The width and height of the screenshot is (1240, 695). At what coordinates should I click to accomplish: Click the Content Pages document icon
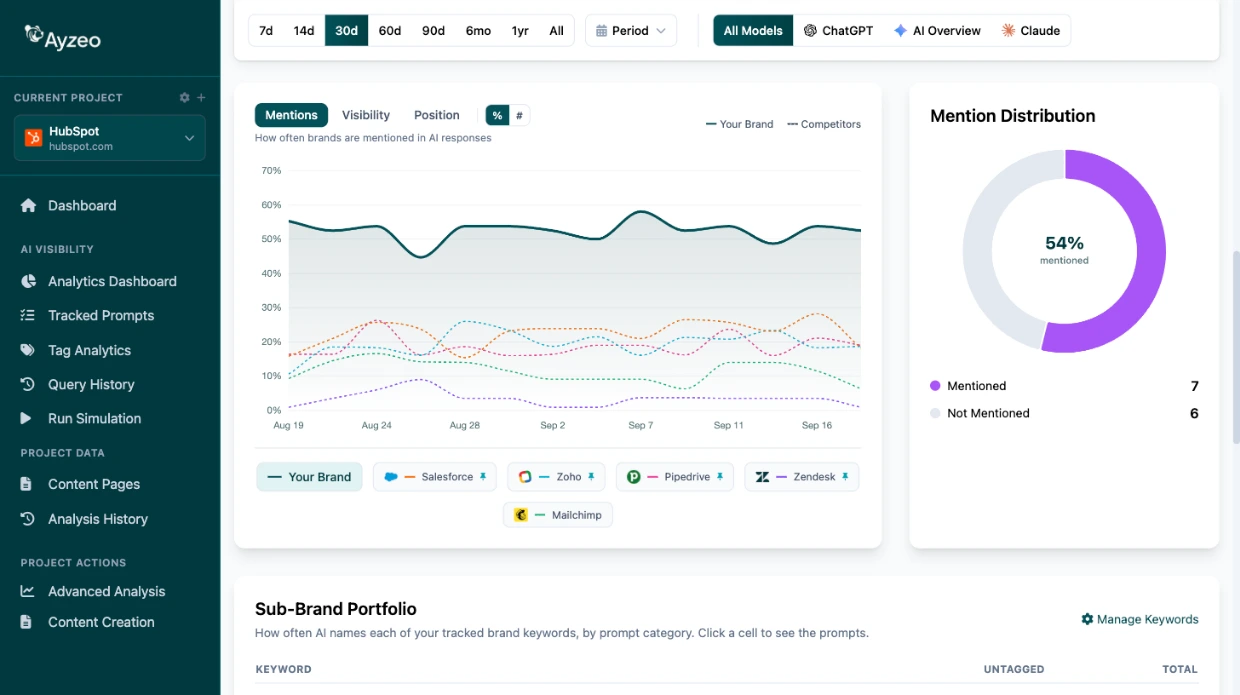coord(27,484)
